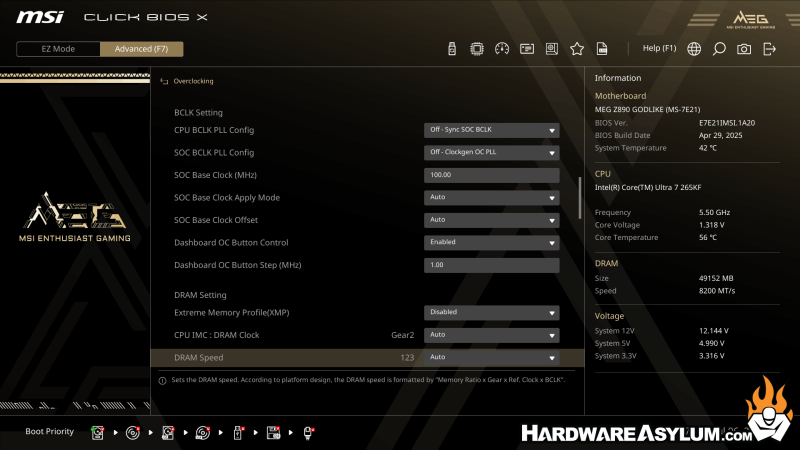Open Help (F1)
The height and width of the screenshot is (450, 800).
tap(659, 48)
